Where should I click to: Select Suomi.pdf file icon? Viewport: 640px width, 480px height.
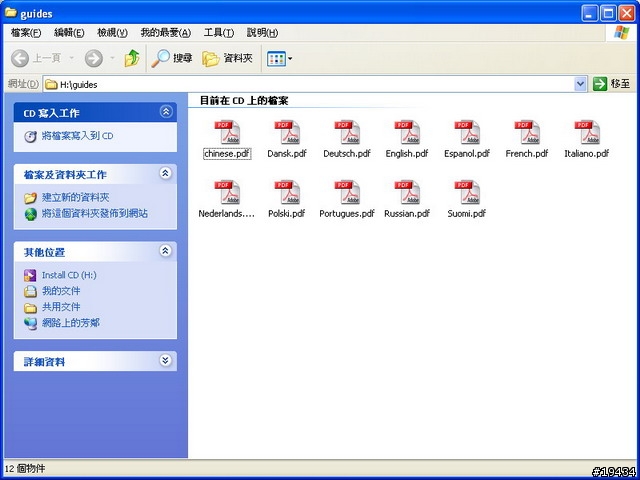coord(467,192)
